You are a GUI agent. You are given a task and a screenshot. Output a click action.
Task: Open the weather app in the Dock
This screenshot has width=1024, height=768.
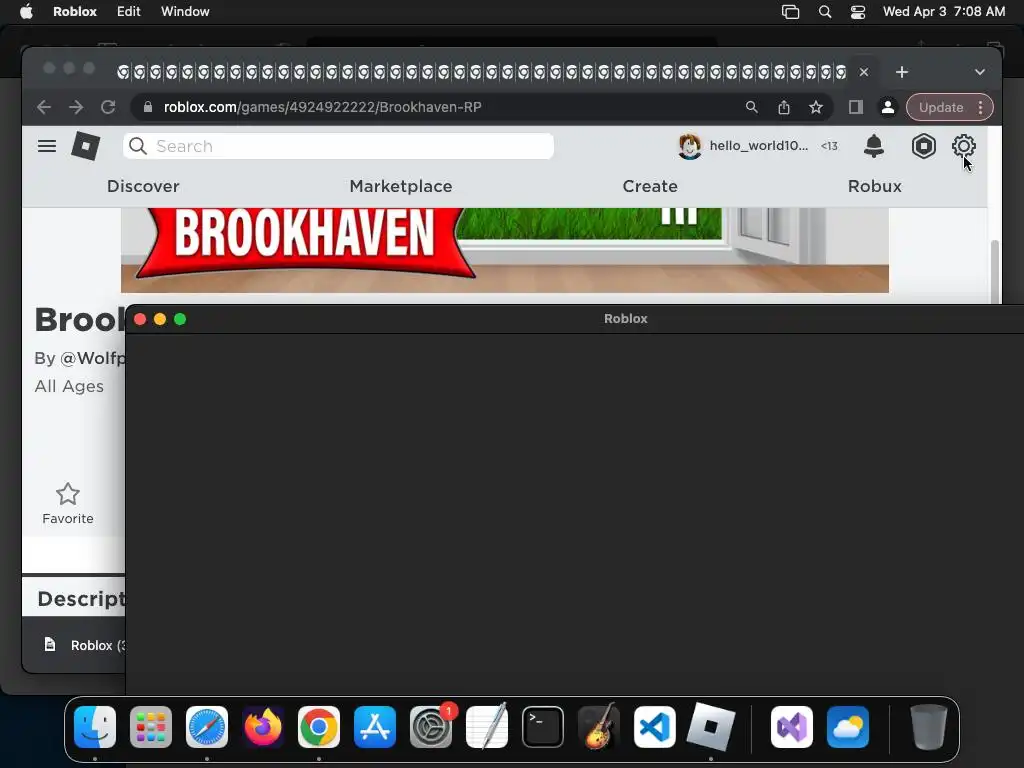click(848, 727)
